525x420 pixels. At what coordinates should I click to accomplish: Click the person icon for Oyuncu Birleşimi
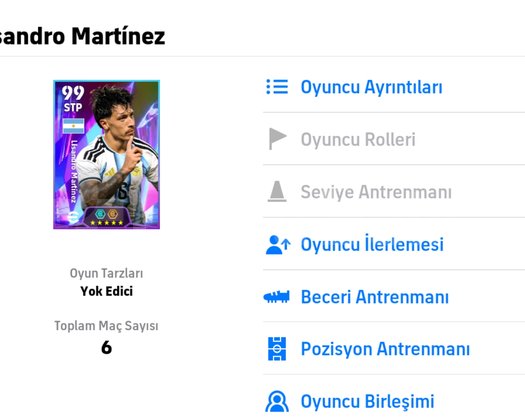tap(277, 401)
